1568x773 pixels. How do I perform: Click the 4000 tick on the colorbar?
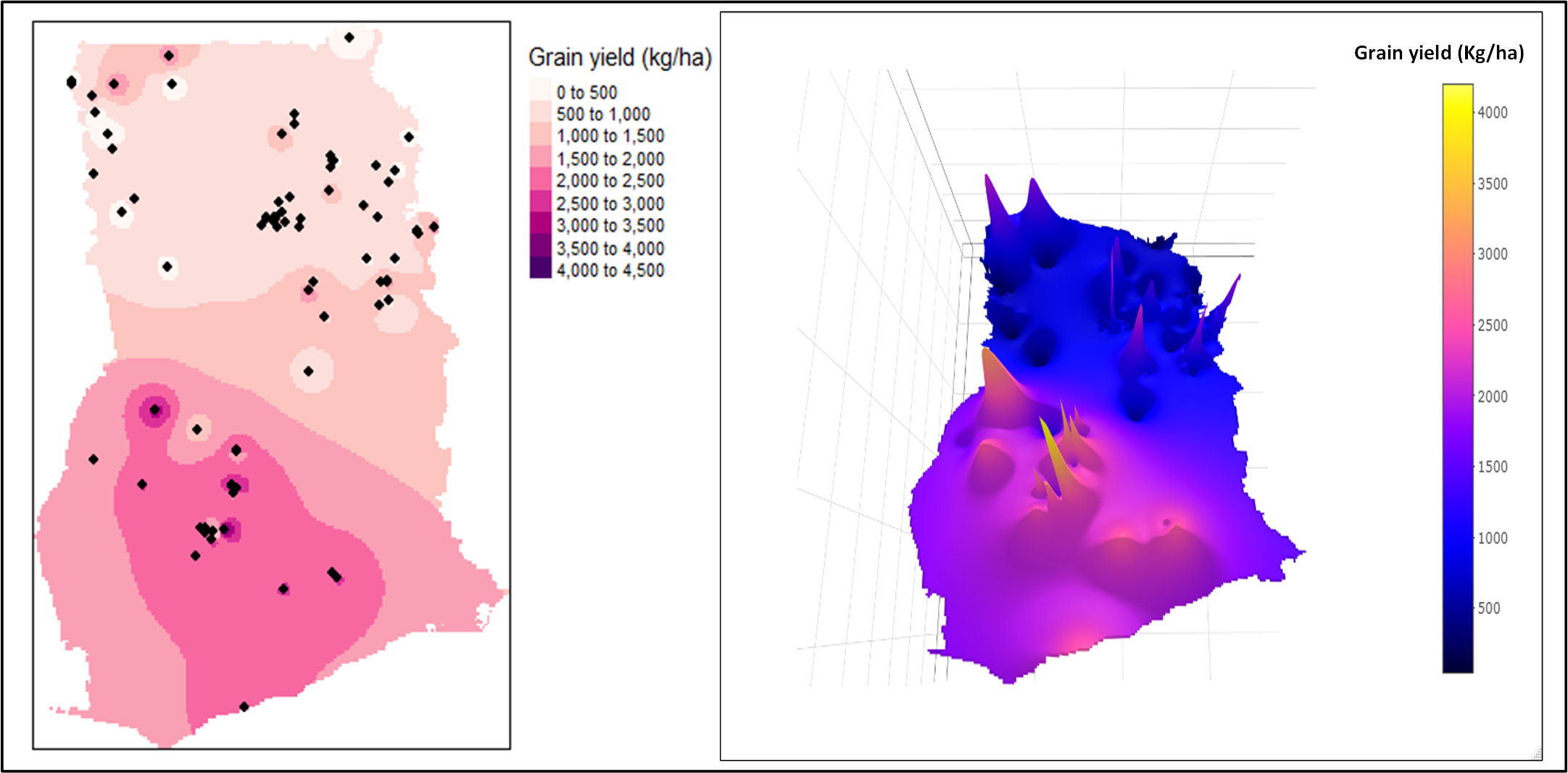[1492, 113]
